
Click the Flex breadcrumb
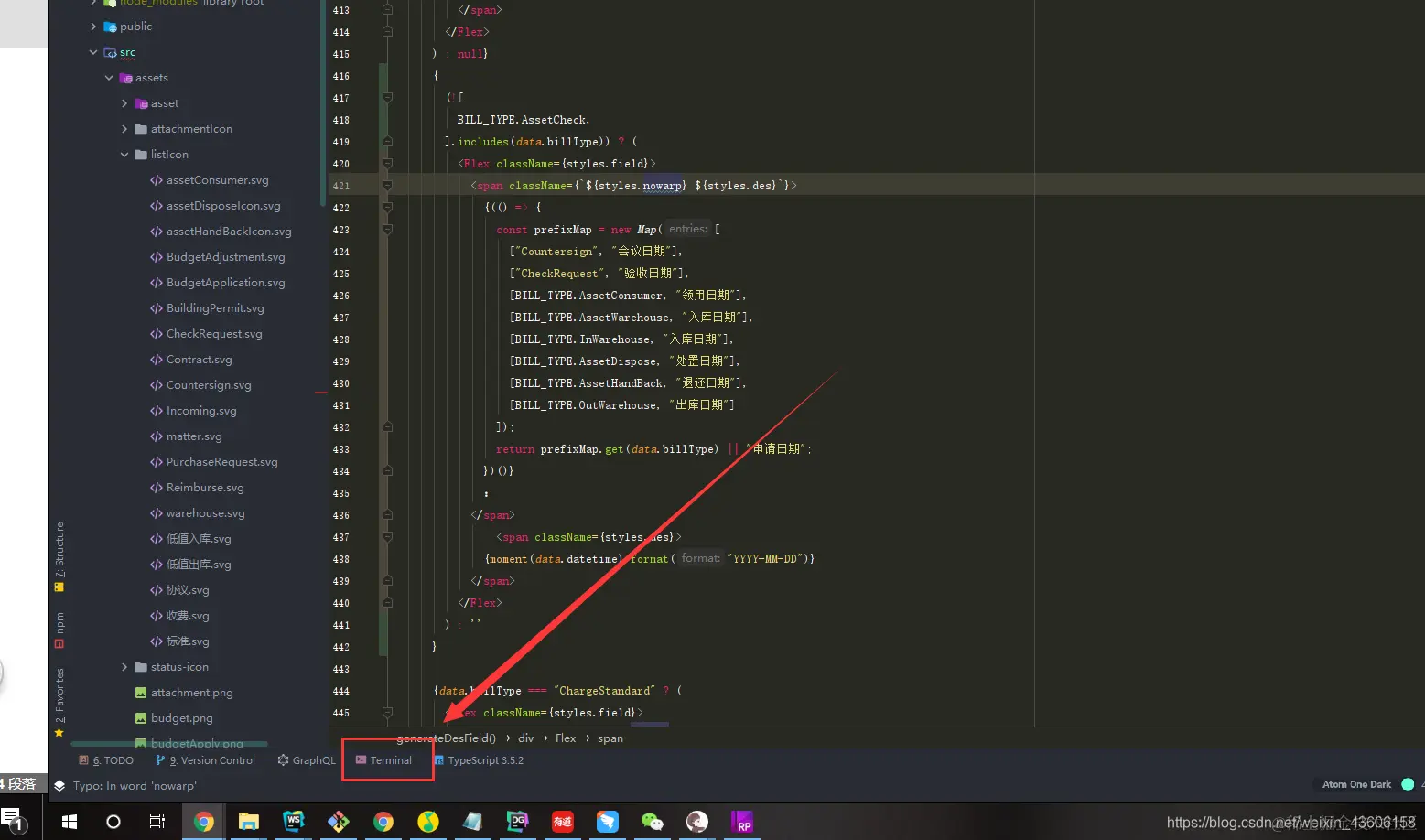point(566,738)
